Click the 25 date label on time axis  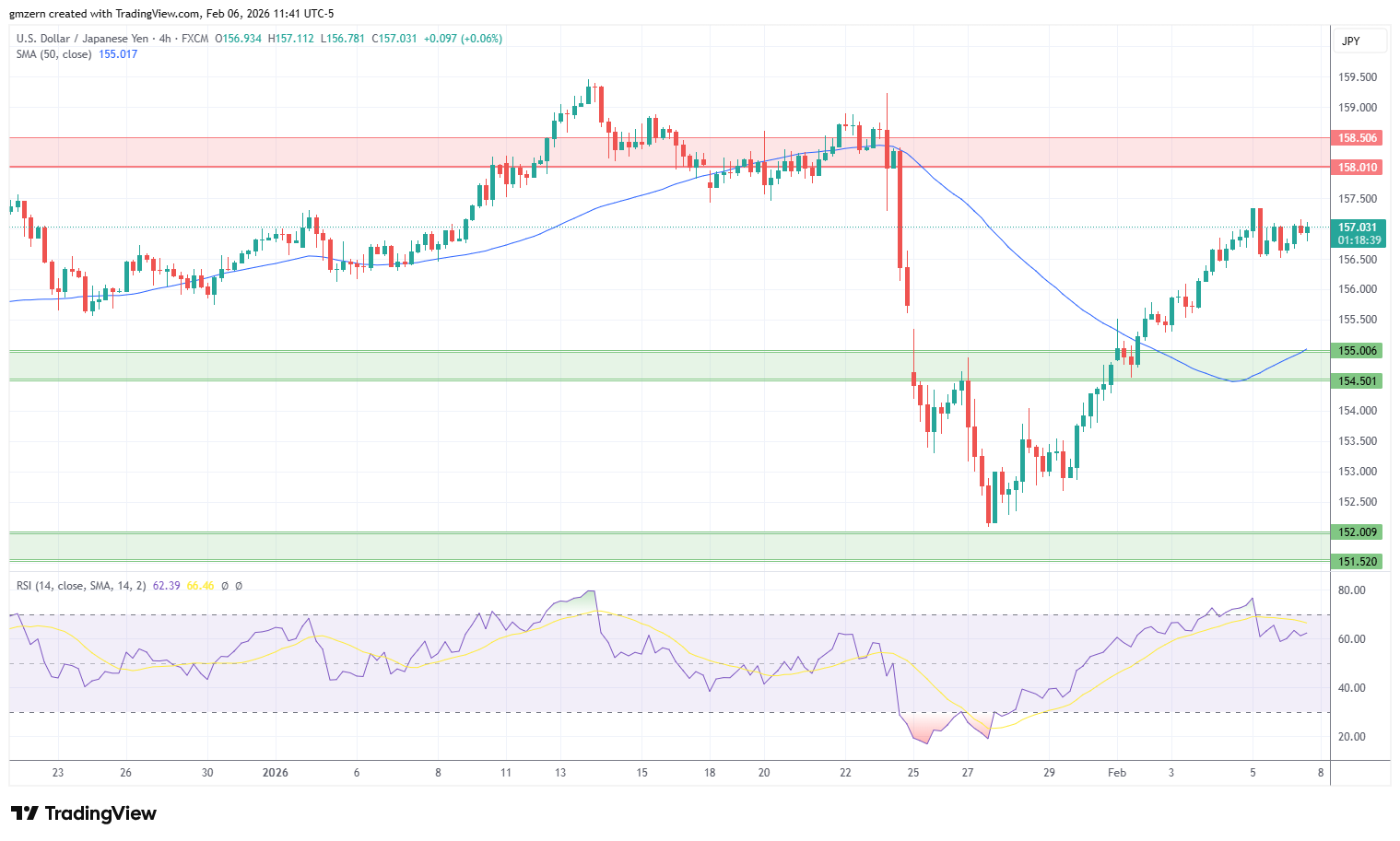pyautogui.click(x=912, y=773)
